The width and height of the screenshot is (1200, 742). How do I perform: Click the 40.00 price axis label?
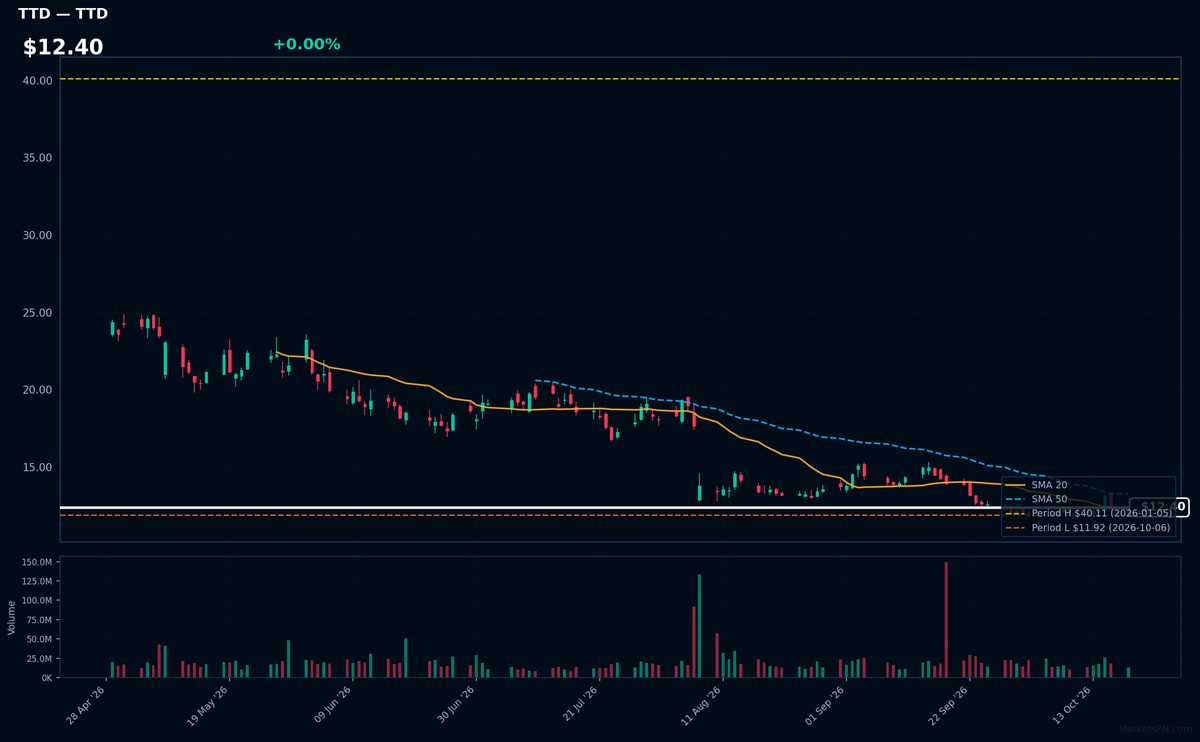click(38, 80)
